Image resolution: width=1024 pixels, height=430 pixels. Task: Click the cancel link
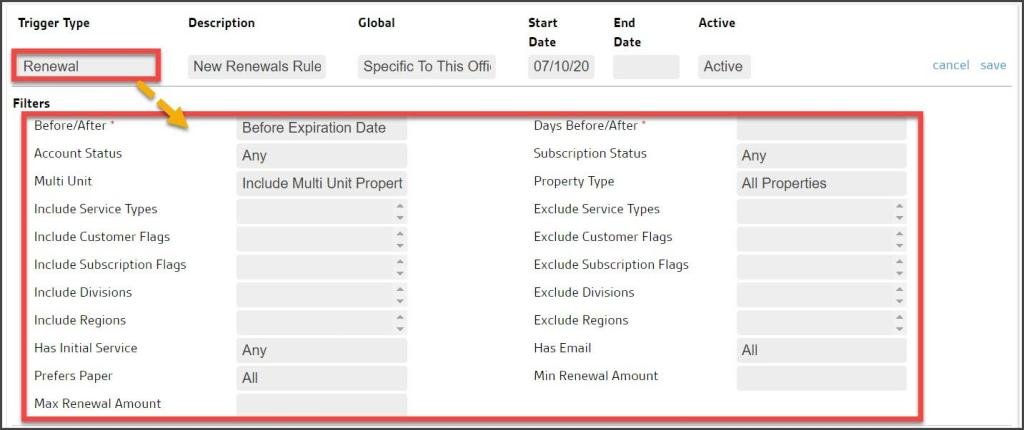click(950, 65)
